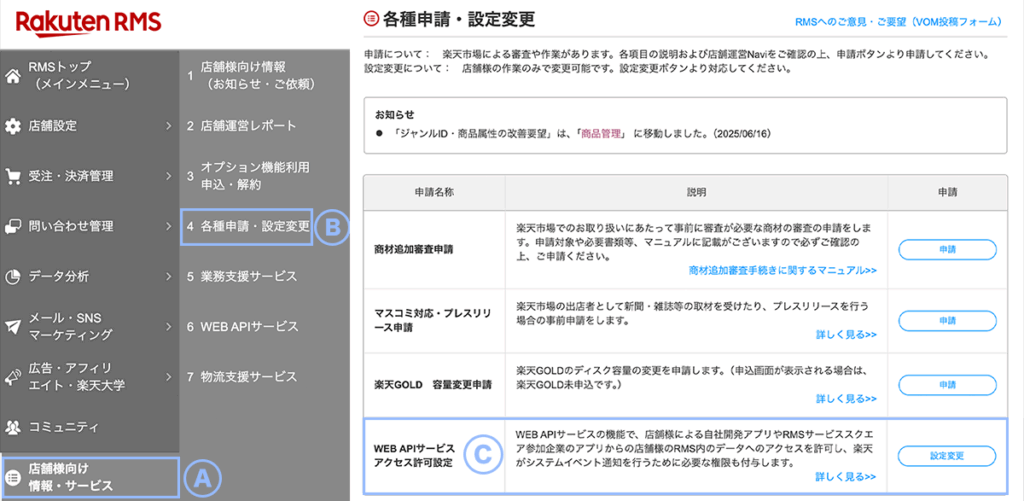Screen dimensions: 1024x501
Task: Click the gear icon beside 店舗設定
Action: coord(13,126)
